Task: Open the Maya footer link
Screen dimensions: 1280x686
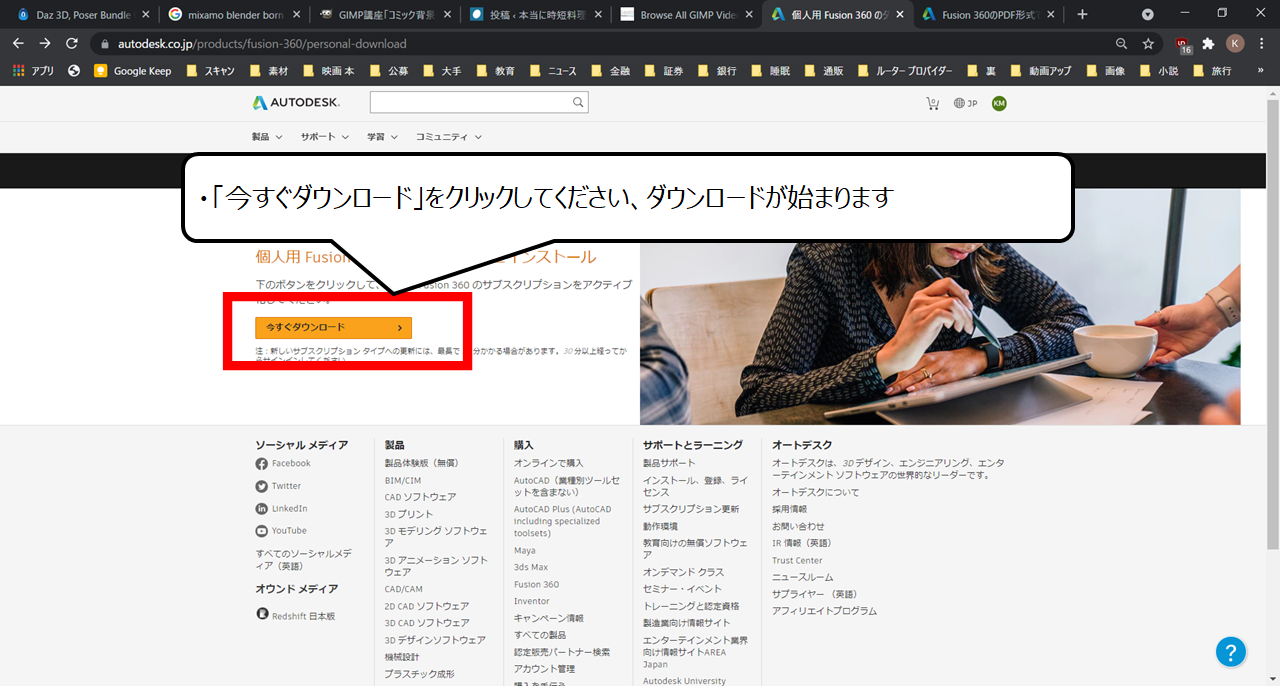Action: pos(525,551)
